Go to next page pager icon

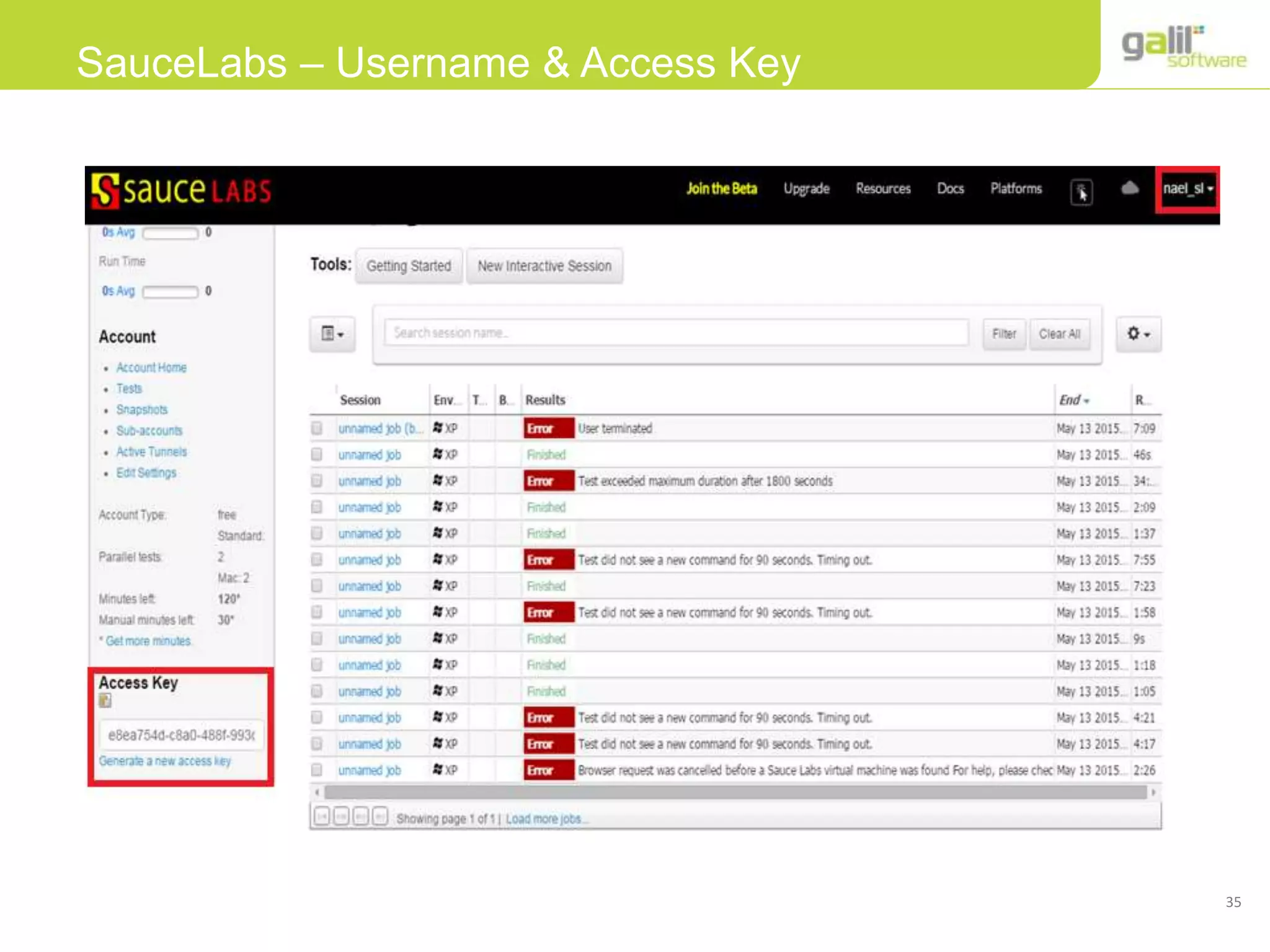tap(361, 817)
